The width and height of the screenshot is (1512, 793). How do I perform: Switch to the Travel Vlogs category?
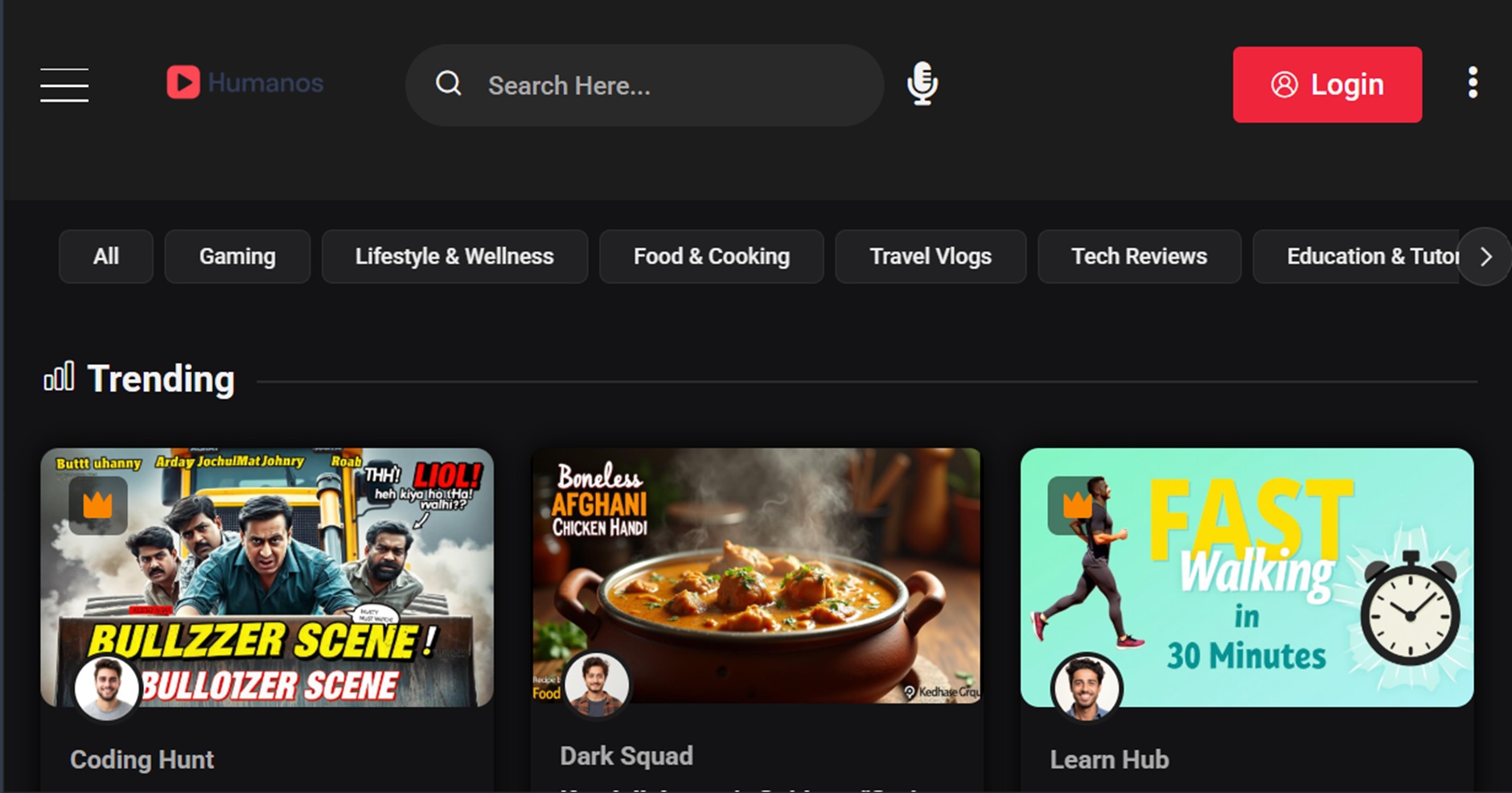(x=930, y=257)
